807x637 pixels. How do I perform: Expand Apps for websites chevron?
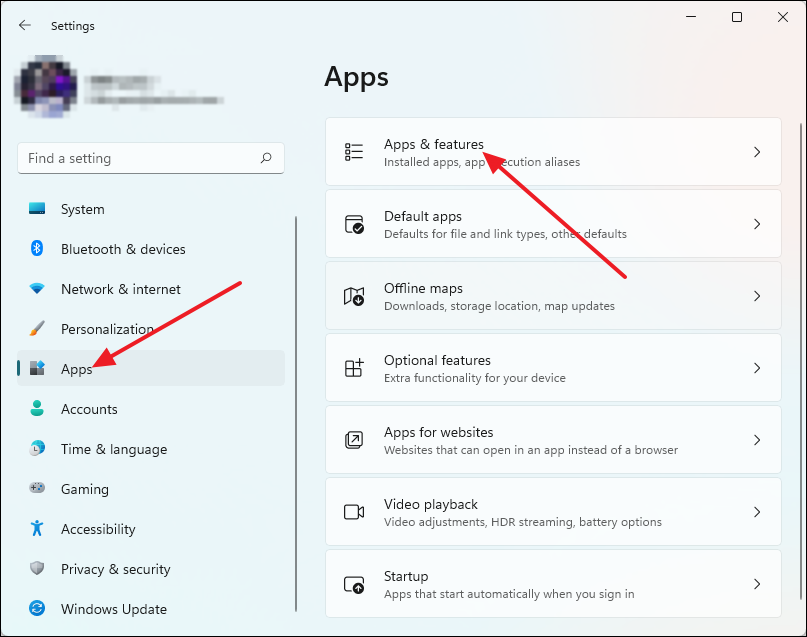[x=757, y=440]
